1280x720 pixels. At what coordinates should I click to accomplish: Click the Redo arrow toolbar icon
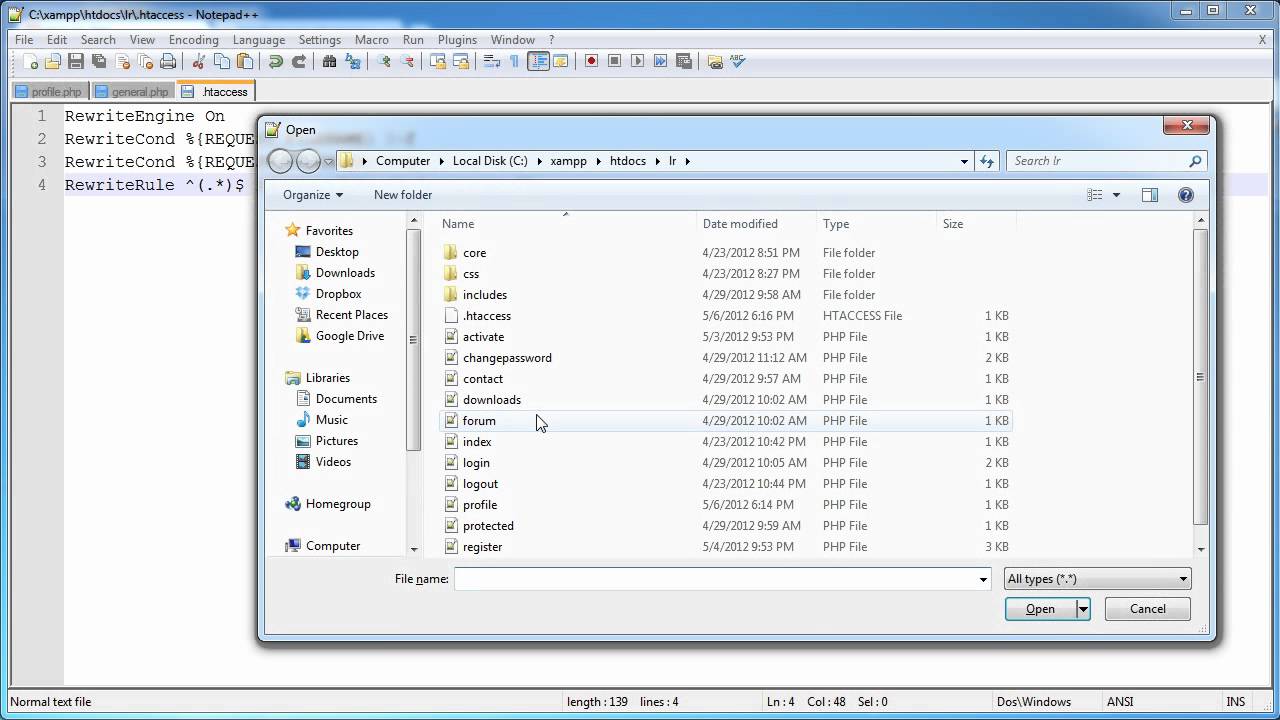pos(299,61)
